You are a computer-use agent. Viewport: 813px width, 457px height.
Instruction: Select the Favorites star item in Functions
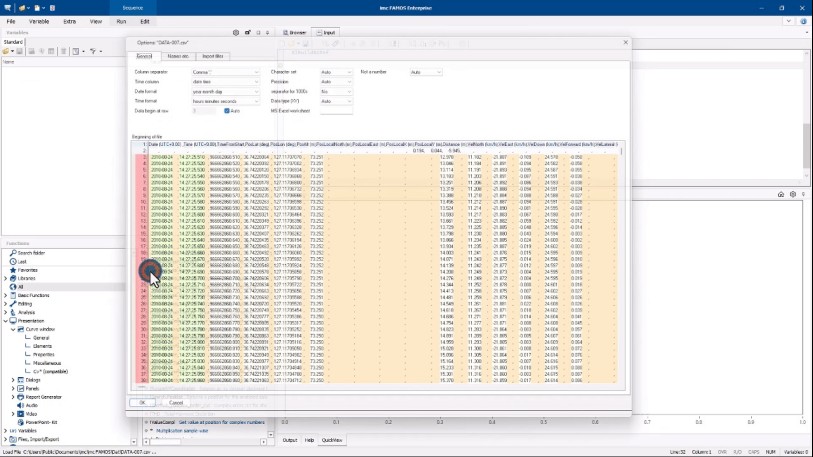coord(26,270)
